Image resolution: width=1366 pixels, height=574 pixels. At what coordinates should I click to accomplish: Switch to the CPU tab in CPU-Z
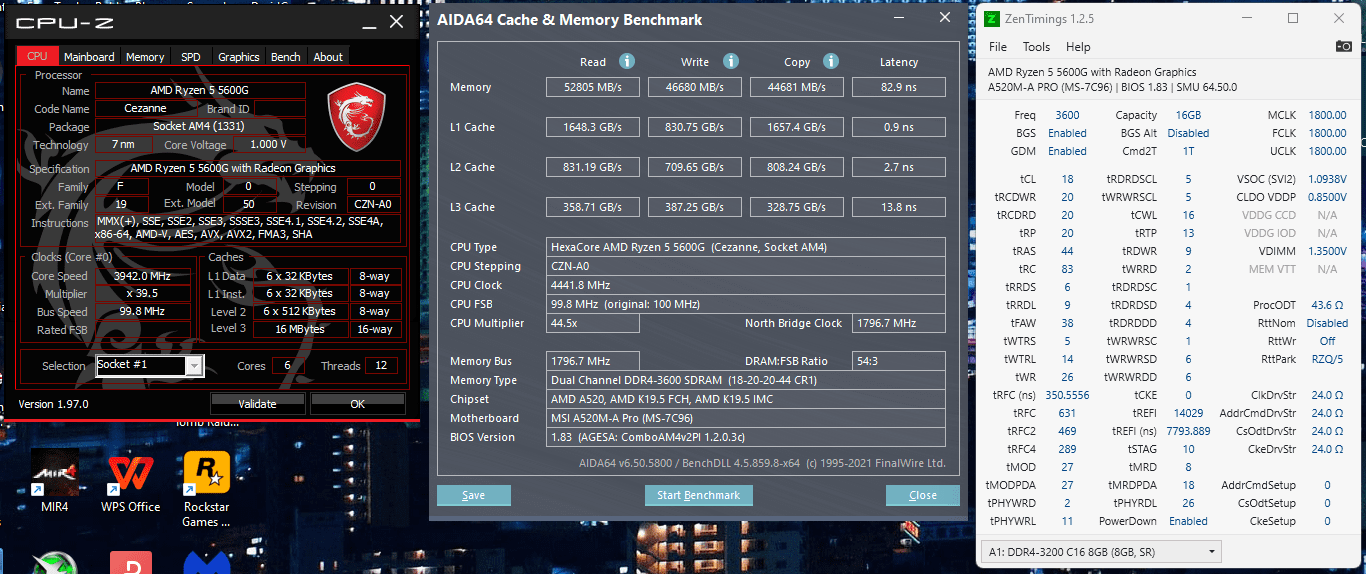pyautogui.click(x=38, y=57)
